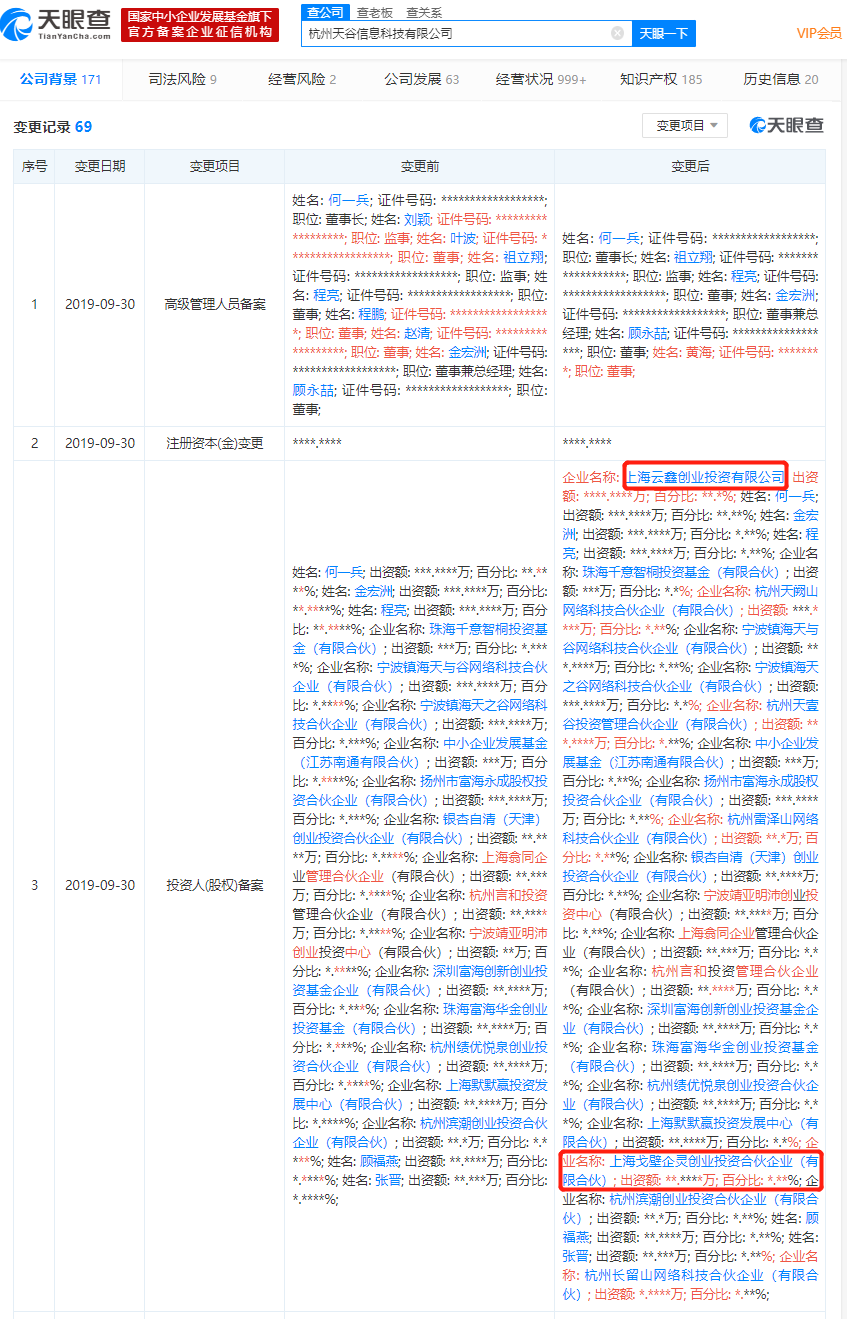Open 刘颖 profile link in 变更前 column

(417, 219)
